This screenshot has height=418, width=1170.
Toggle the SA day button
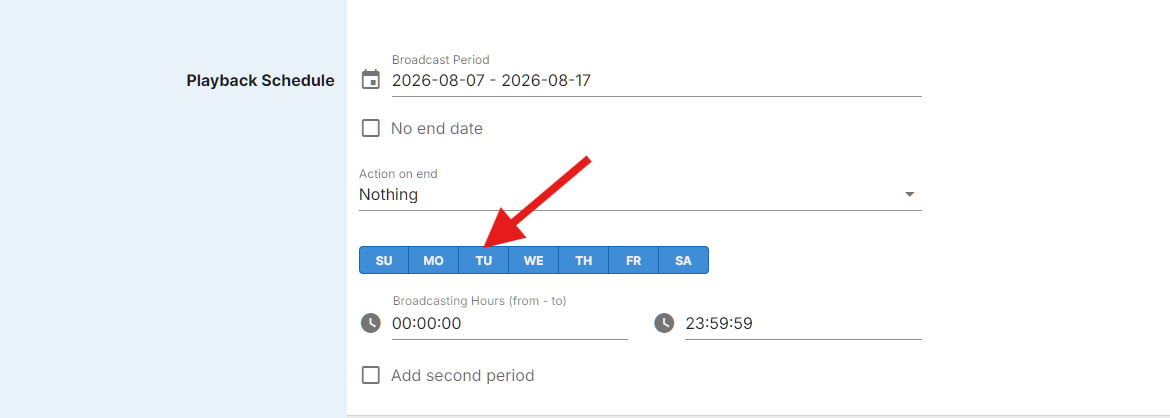click(683, 261)
